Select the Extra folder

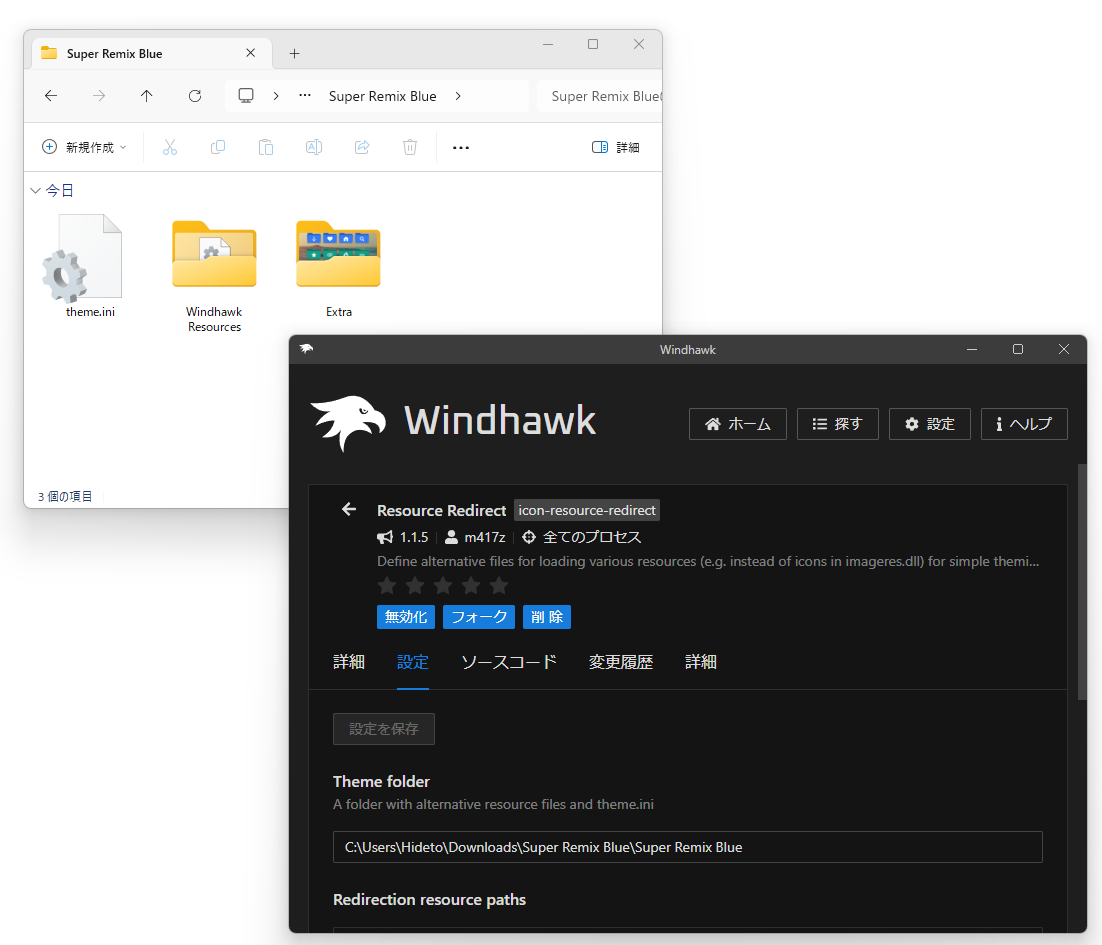click(x=339, y=268)
